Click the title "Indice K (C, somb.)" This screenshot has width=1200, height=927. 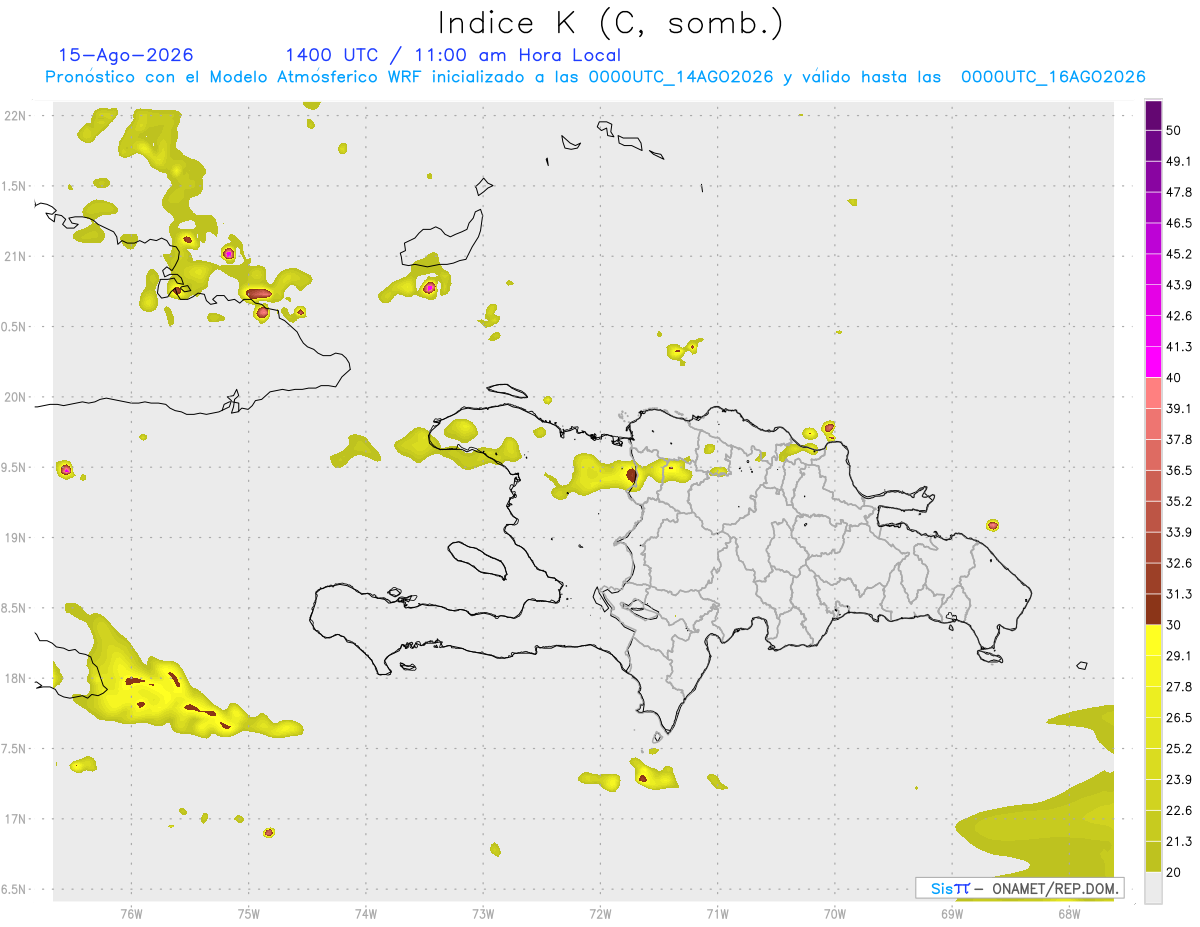pos(611,23)
